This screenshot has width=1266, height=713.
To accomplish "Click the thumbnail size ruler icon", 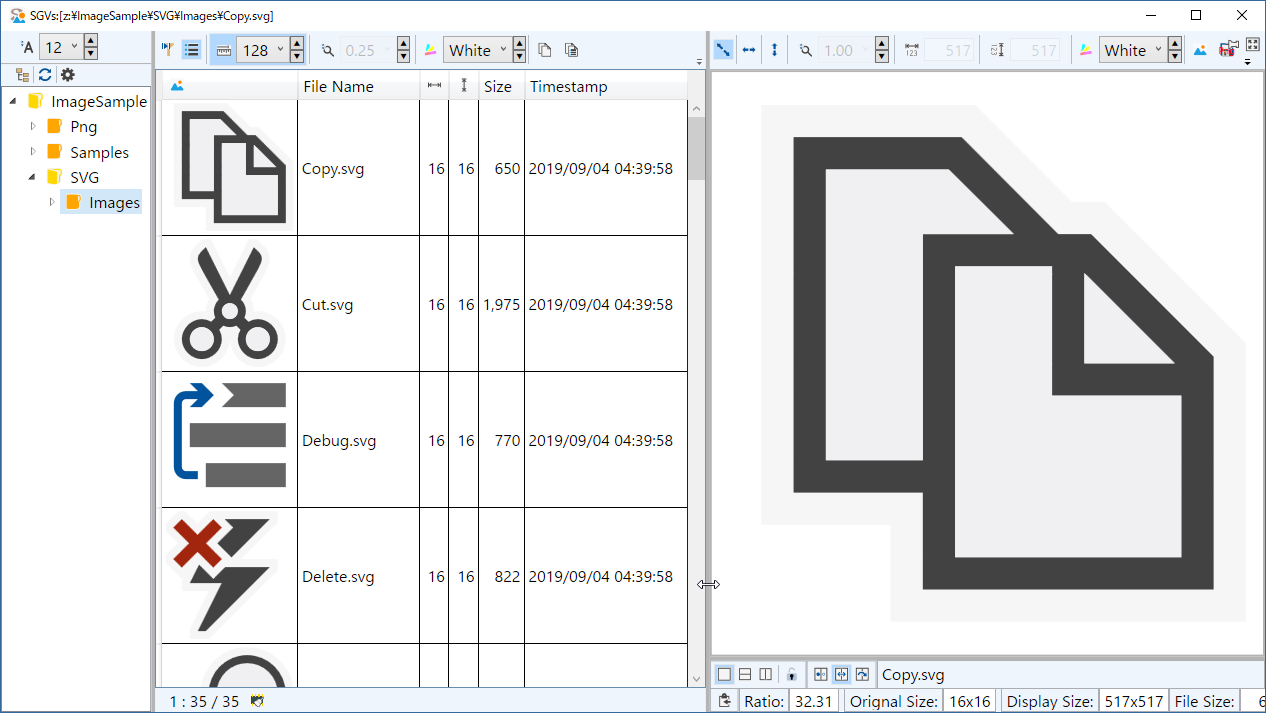I will click(x=223, y=49).
